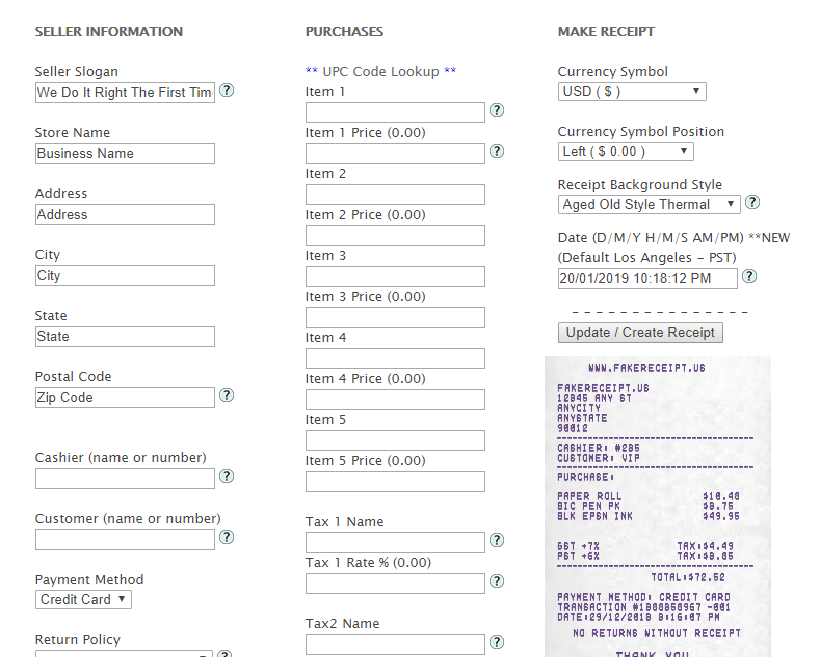Select the Store Name input field

pyautogui.click(x=125, y=154)
